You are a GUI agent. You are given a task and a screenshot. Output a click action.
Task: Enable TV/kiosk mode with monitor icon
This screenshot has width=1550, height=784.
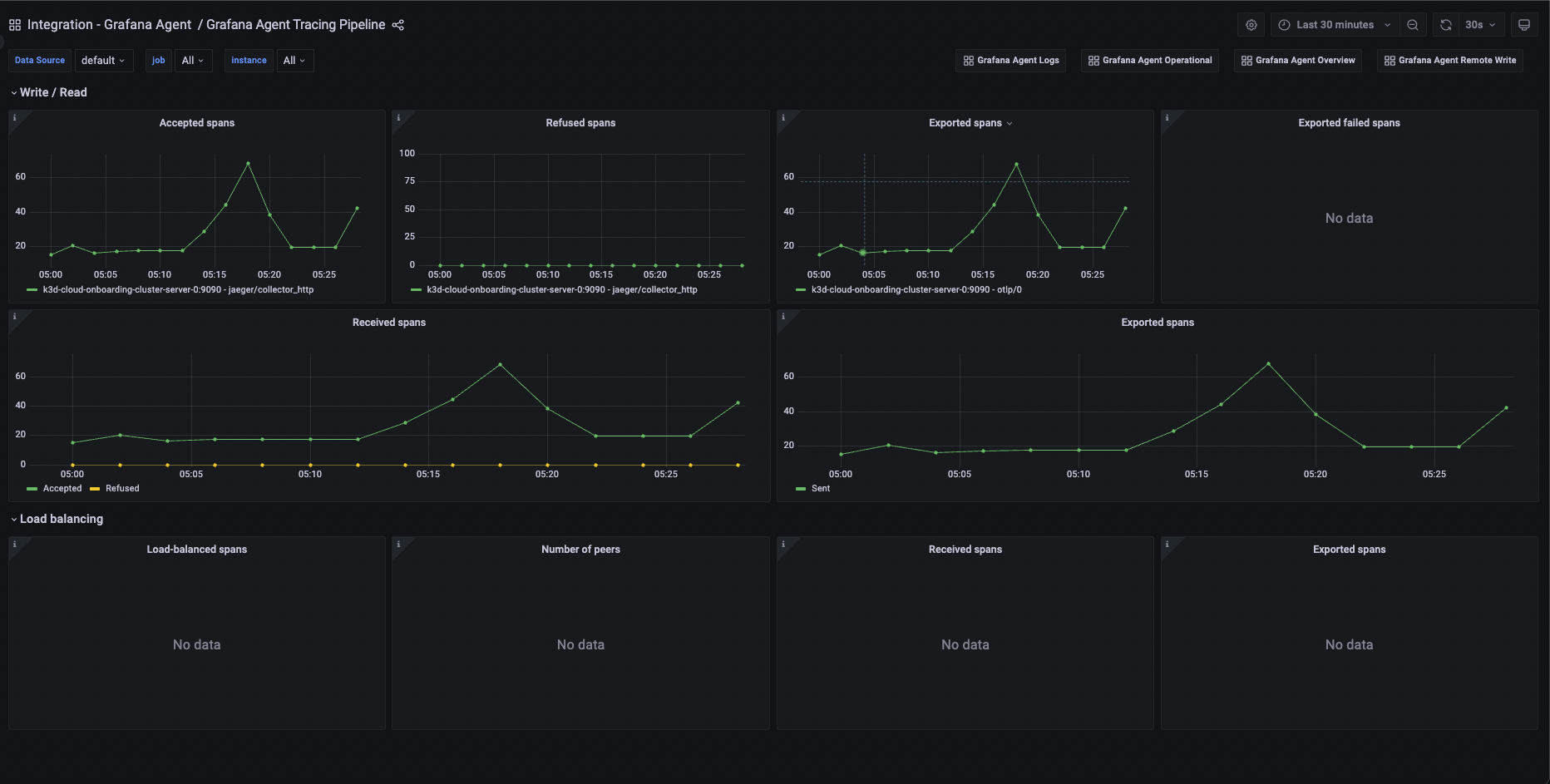tap(1524, 24)
